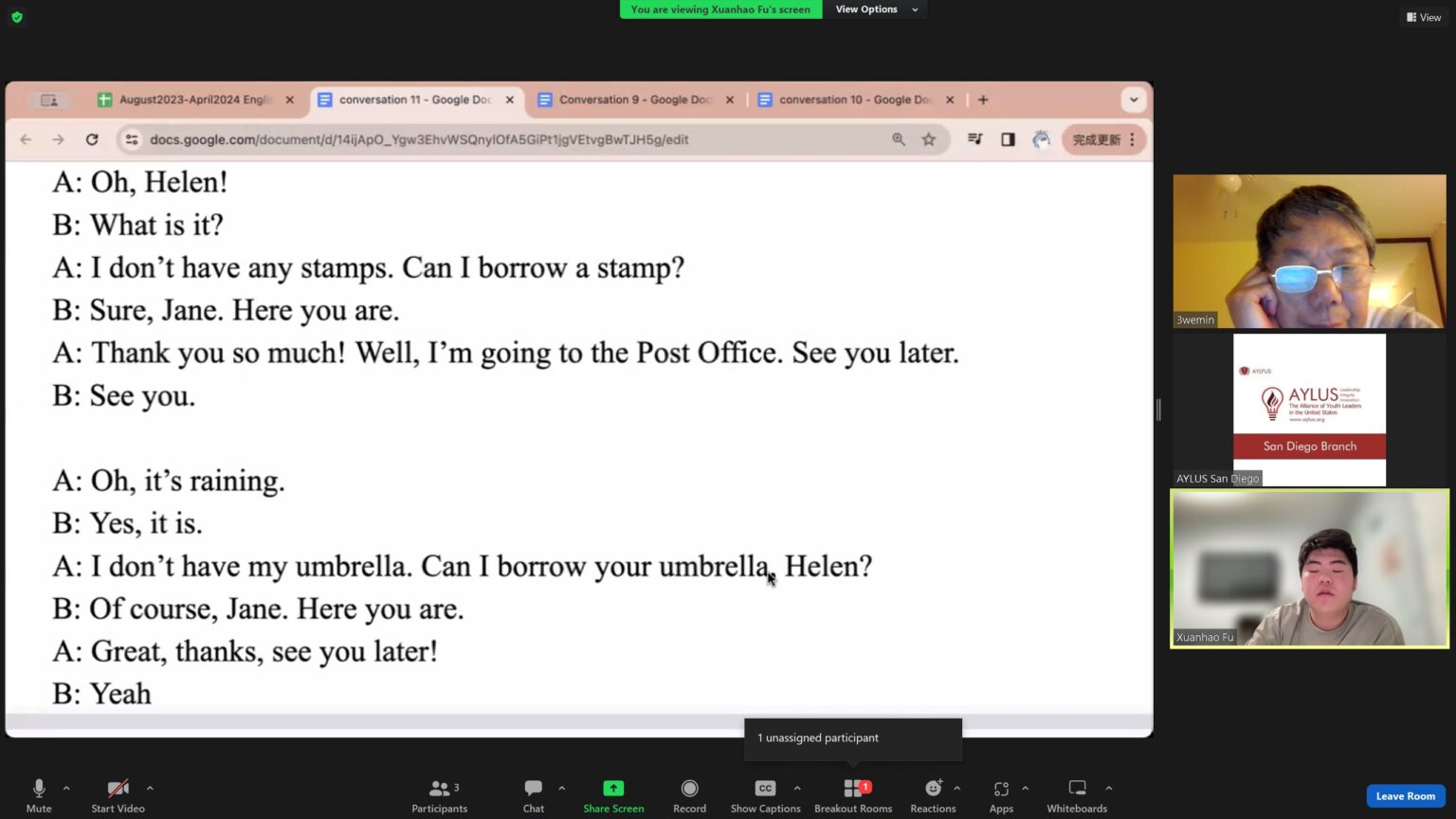1456x819 pixels.
Task: Click the site info icon in address bar
Action: coord(132,139)
